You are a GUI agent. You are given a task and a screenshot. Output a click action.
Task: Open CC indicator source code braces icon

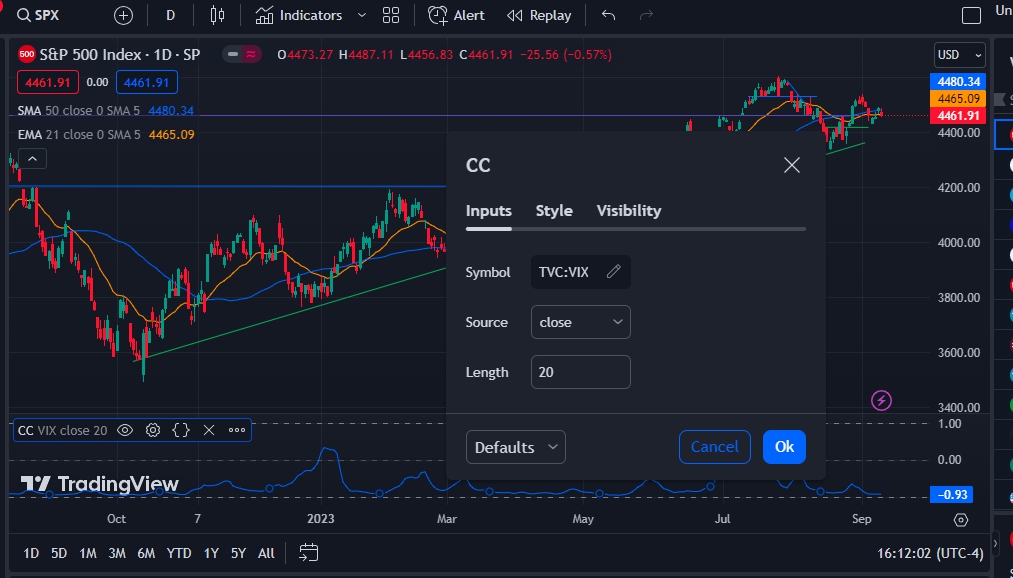tap(181, 430)
